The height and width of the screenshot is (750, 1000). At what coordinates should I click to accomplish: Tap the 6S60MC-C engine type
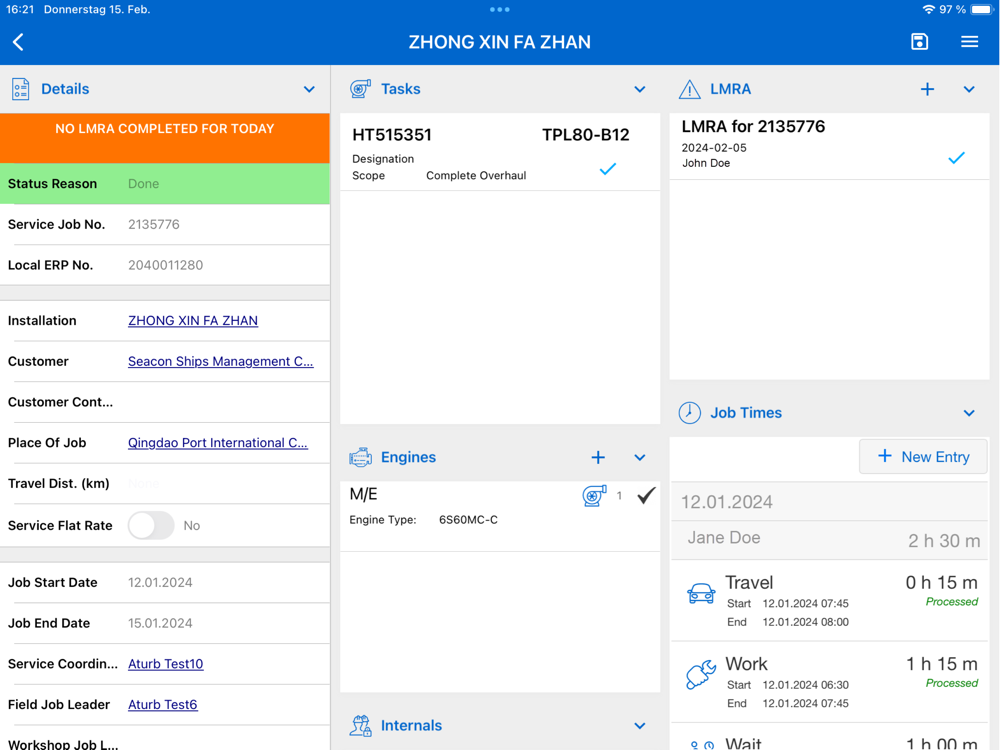coord(468,520)
